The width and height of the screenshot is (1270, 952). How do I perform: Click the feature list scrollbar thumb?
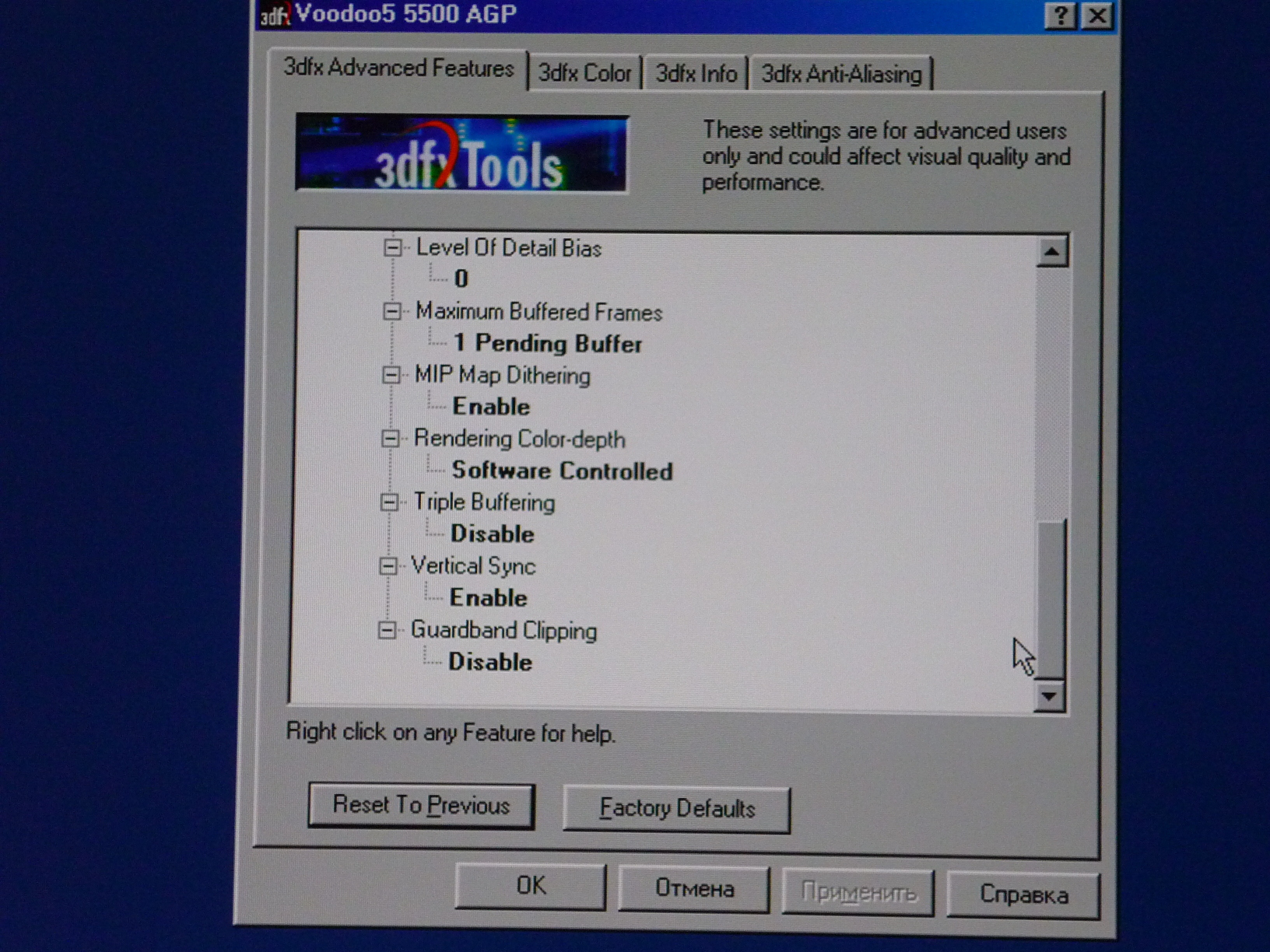click(1051, 599)
